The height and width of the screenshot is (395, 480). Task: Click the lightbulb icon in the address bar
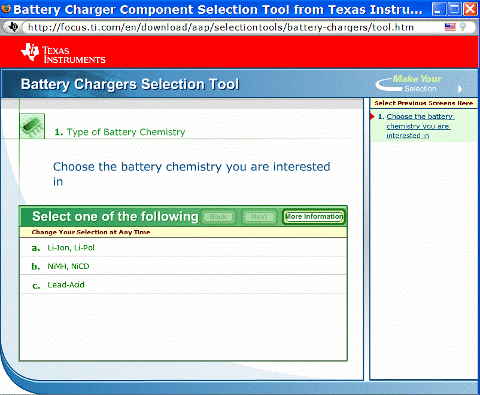(x=463, y=27)
